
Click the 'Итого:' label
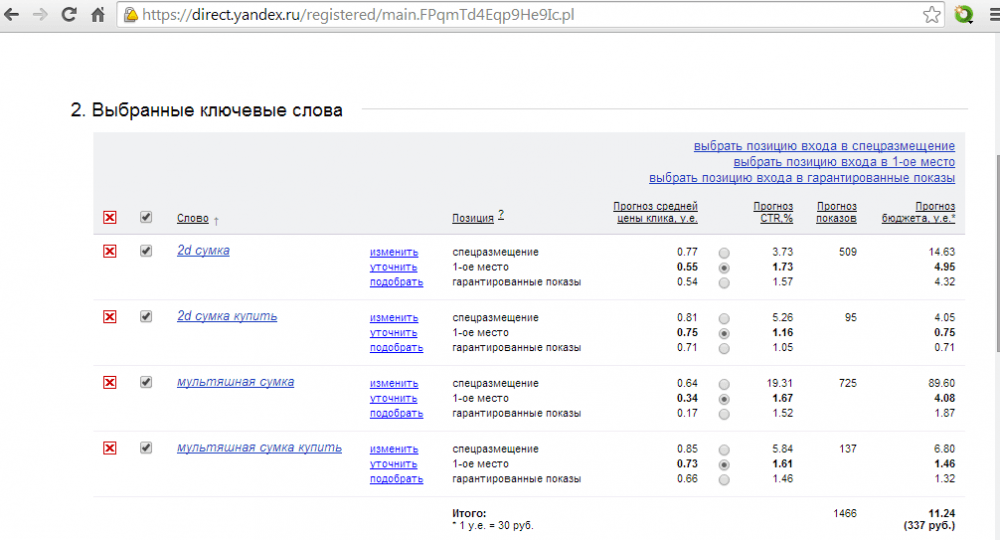(469, 513)
